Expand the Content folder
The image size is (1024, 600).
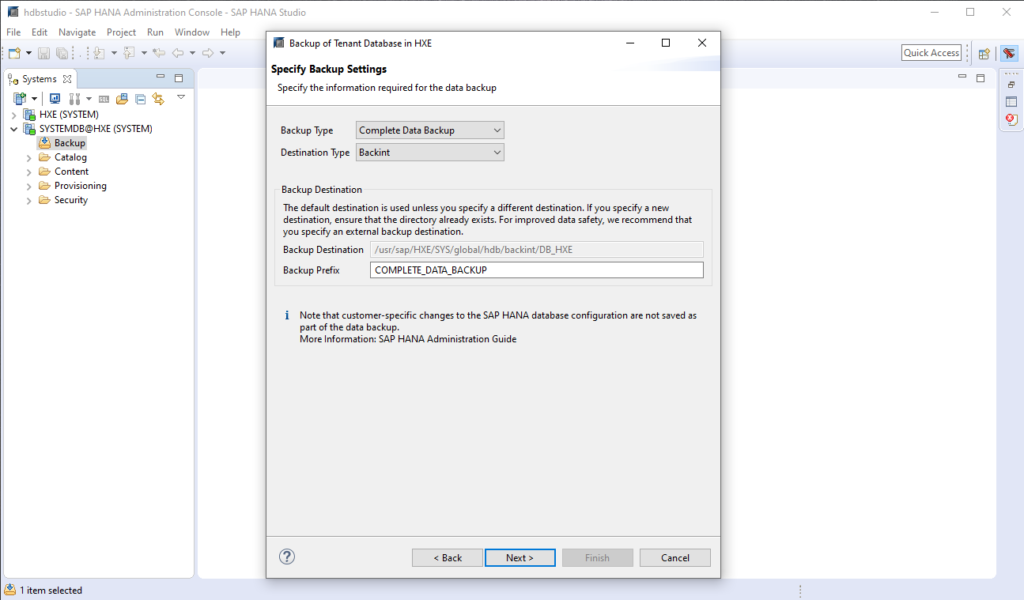29,172
